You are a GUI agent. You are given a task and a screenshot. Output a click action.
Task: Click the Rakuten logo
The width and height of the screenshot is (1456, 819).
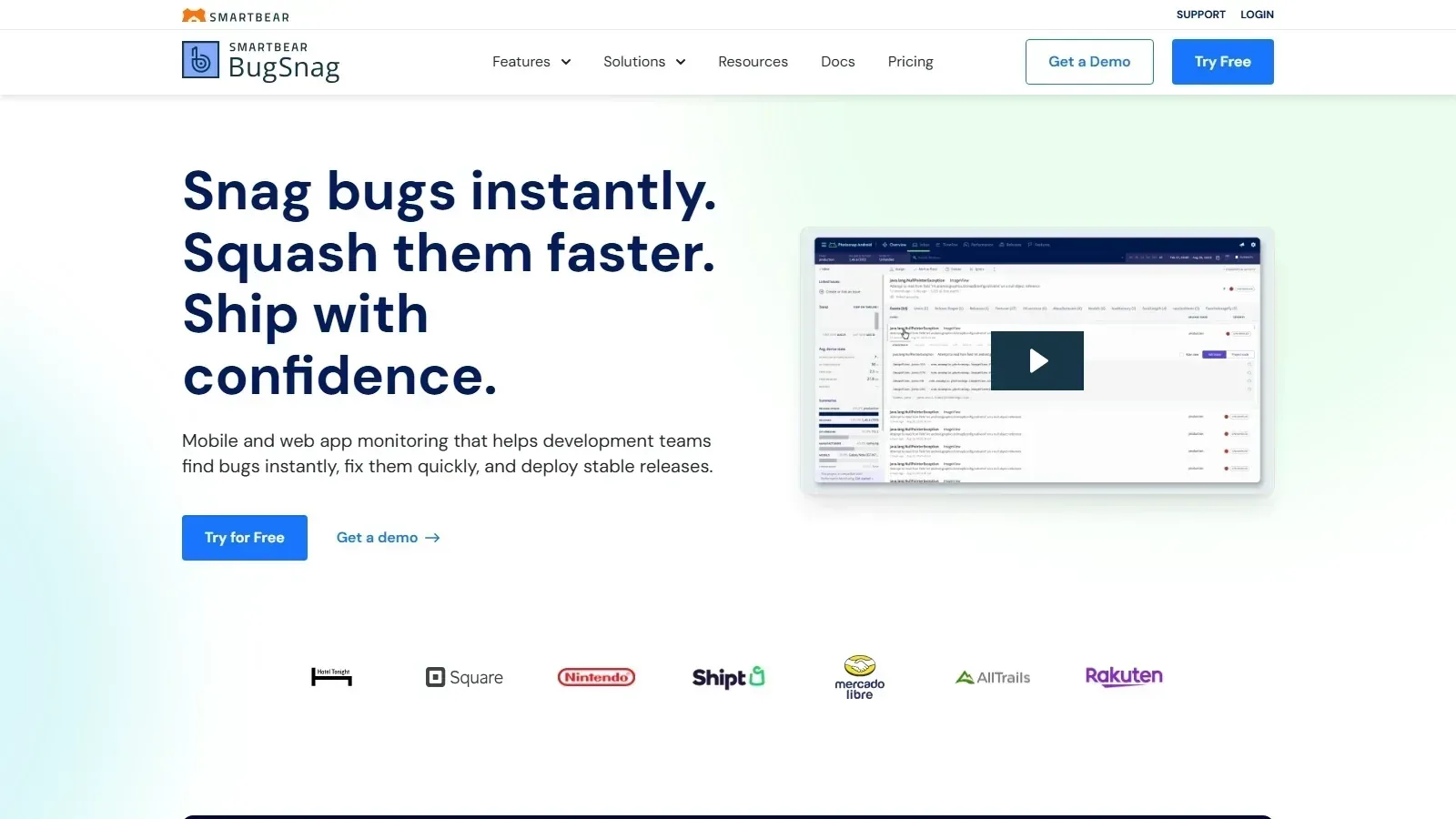[x=1124, y=676]
